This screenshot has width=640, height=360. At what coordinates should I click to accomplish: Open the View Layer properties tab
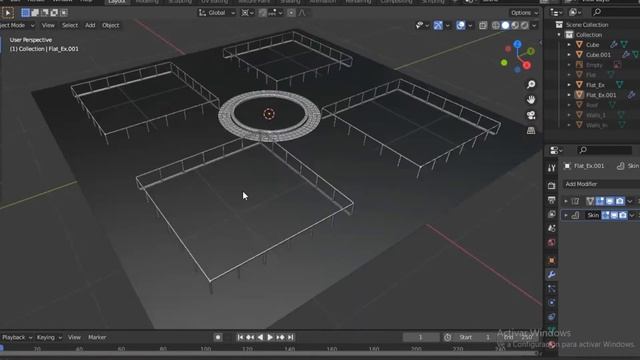tap(551, 214)
